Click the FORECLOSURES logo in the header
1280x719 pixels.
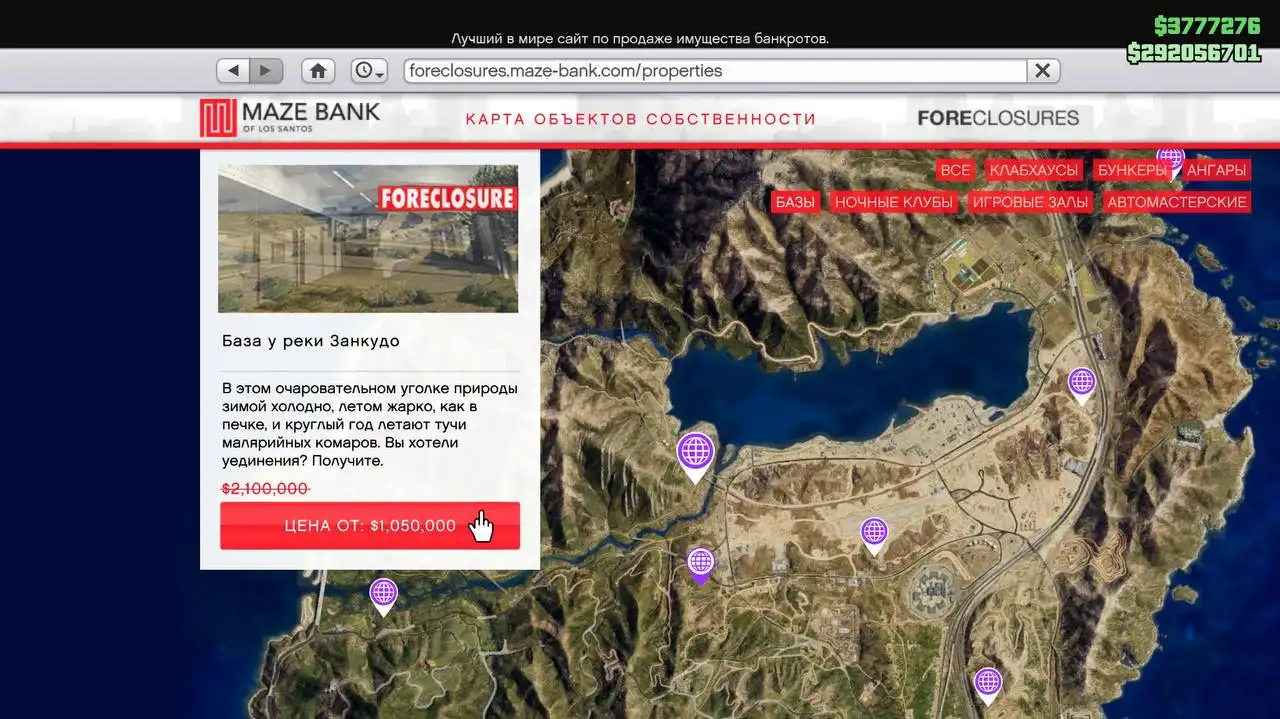(x=998, y=118)
